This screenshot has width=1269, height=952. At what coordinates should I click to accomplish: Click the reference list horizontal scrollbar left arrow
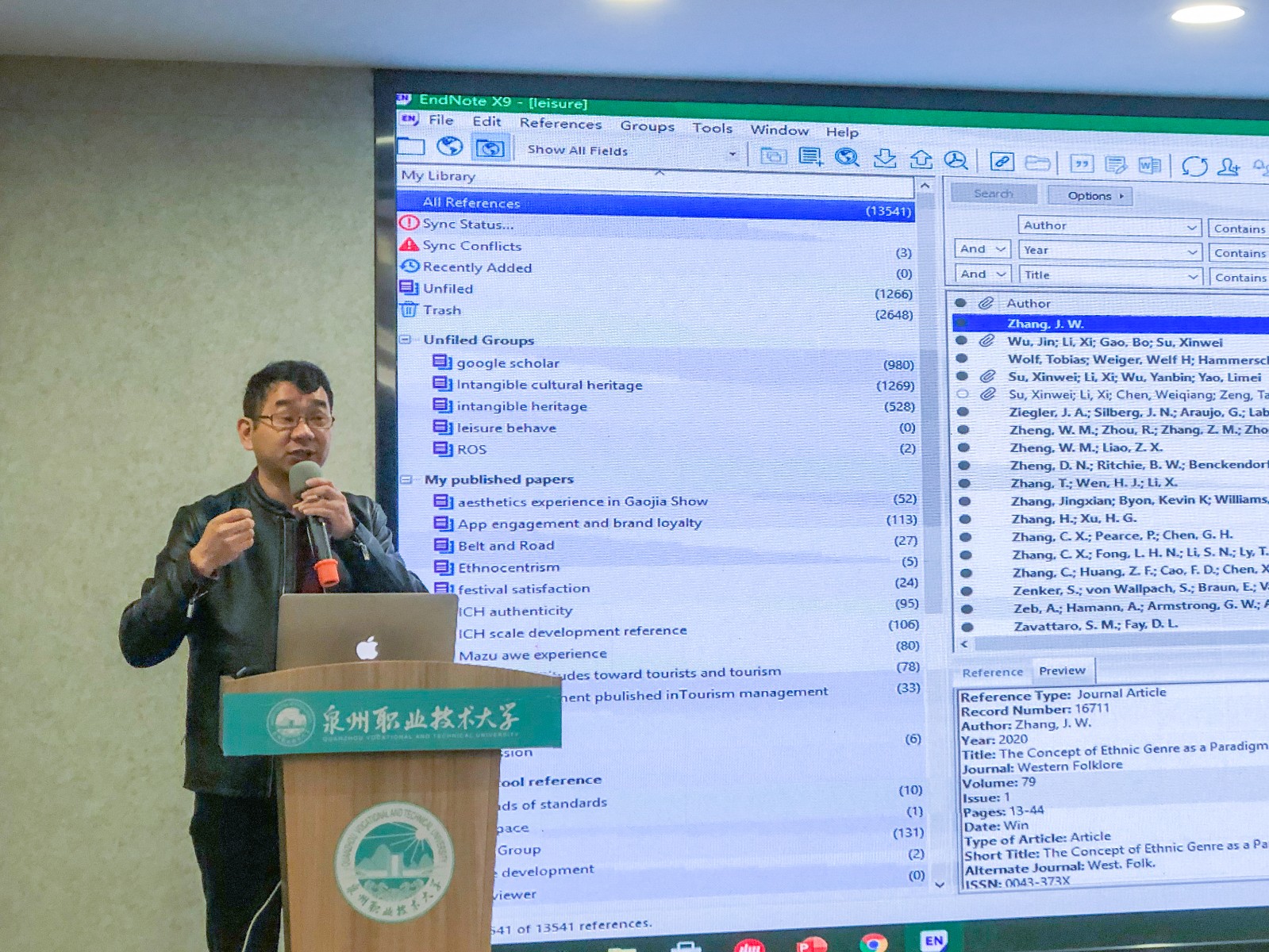[964, 644]
